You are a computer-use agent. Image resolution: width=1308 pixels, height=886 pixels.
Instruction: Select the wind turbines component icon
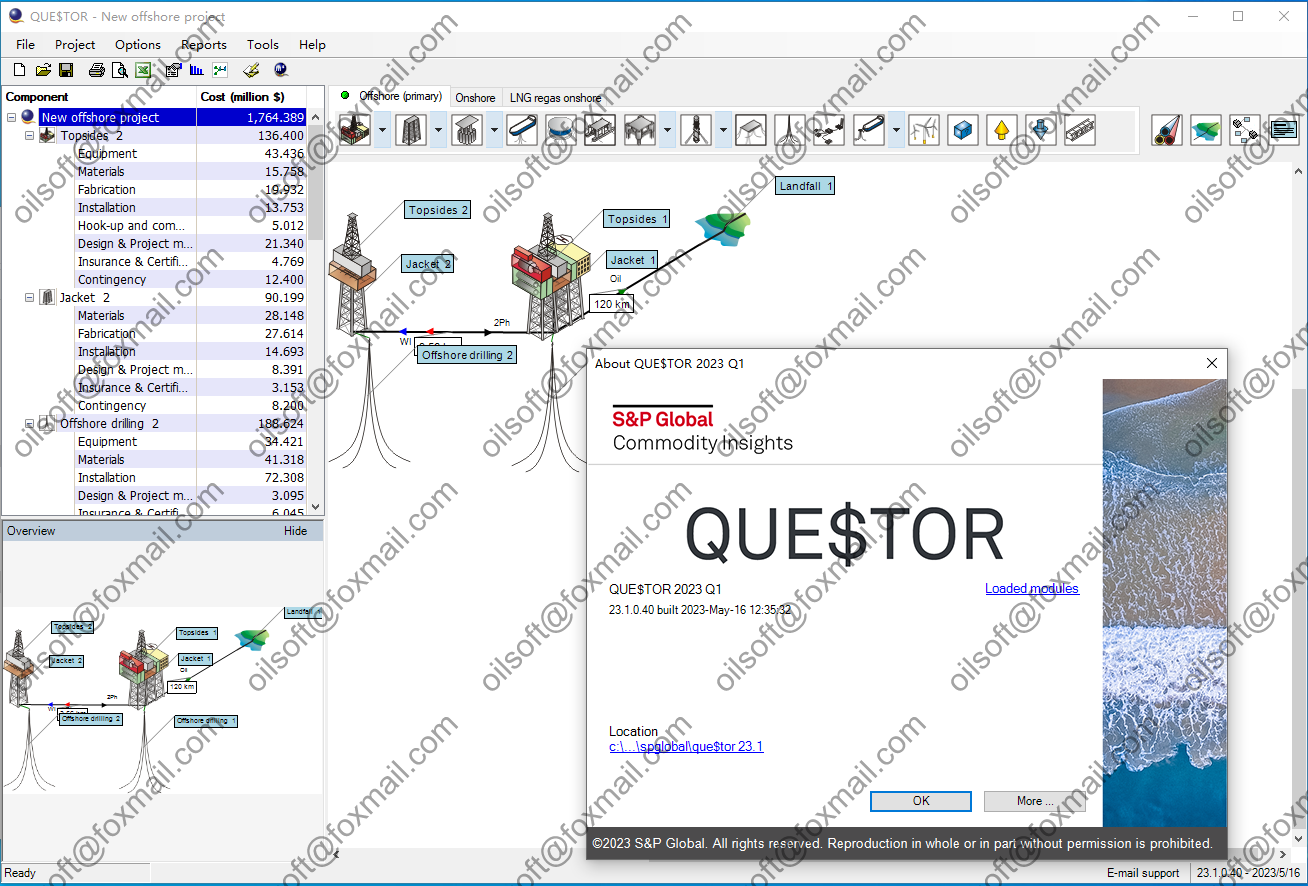point(924,130)
